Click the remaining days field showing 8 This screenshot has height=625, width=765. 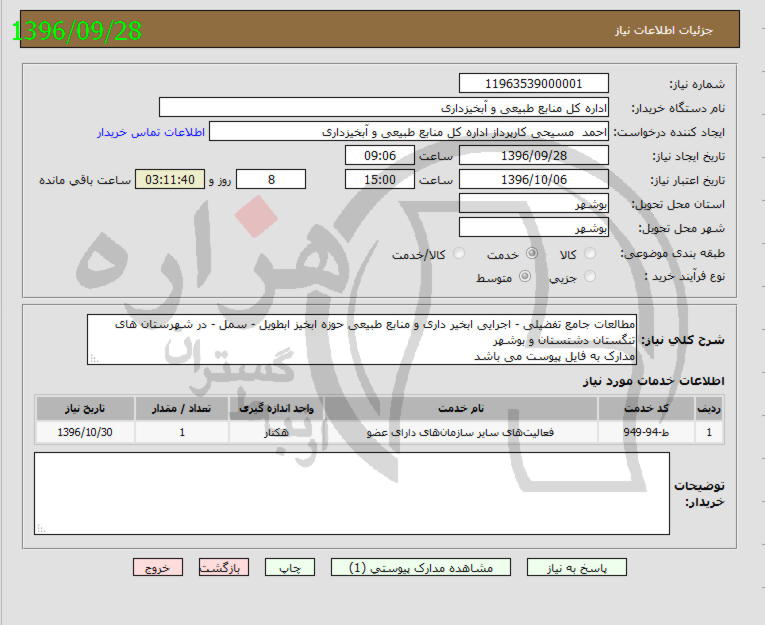pyautogui.click(x=271, y=180)
